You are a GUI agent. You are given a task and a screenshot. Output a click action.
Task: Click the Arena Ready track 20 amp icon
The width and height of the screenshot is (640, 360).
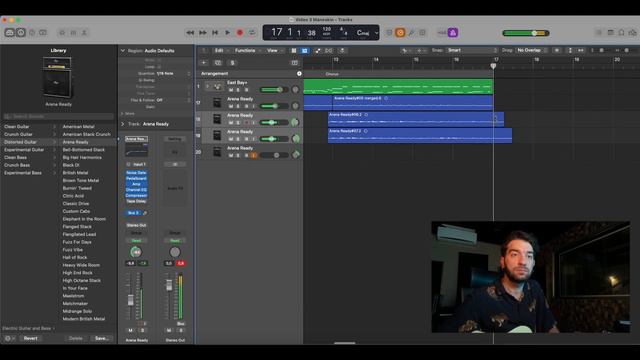coord(217,152)
